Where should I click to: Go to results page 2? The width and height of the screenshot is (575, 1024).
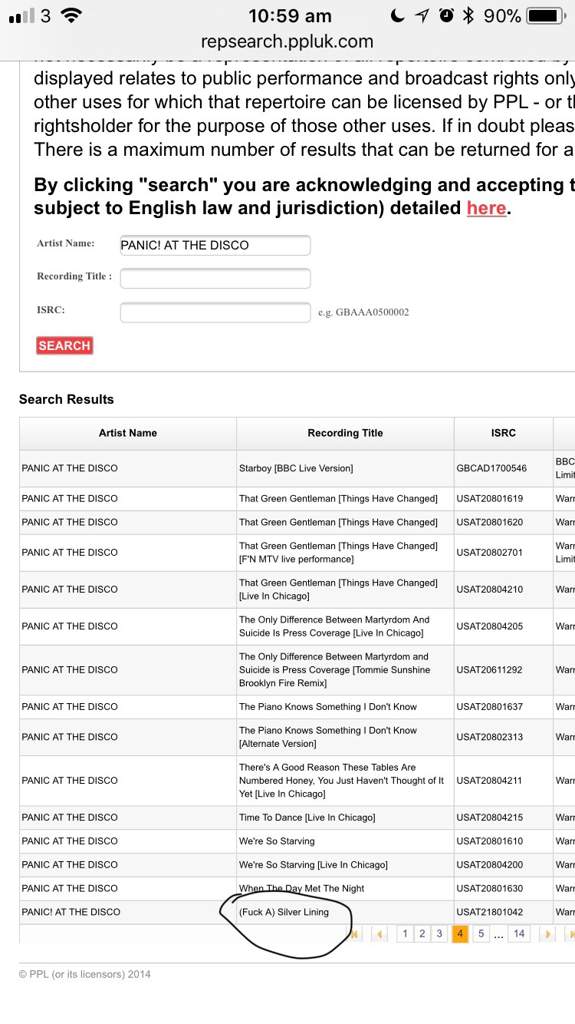click(422, 934)
